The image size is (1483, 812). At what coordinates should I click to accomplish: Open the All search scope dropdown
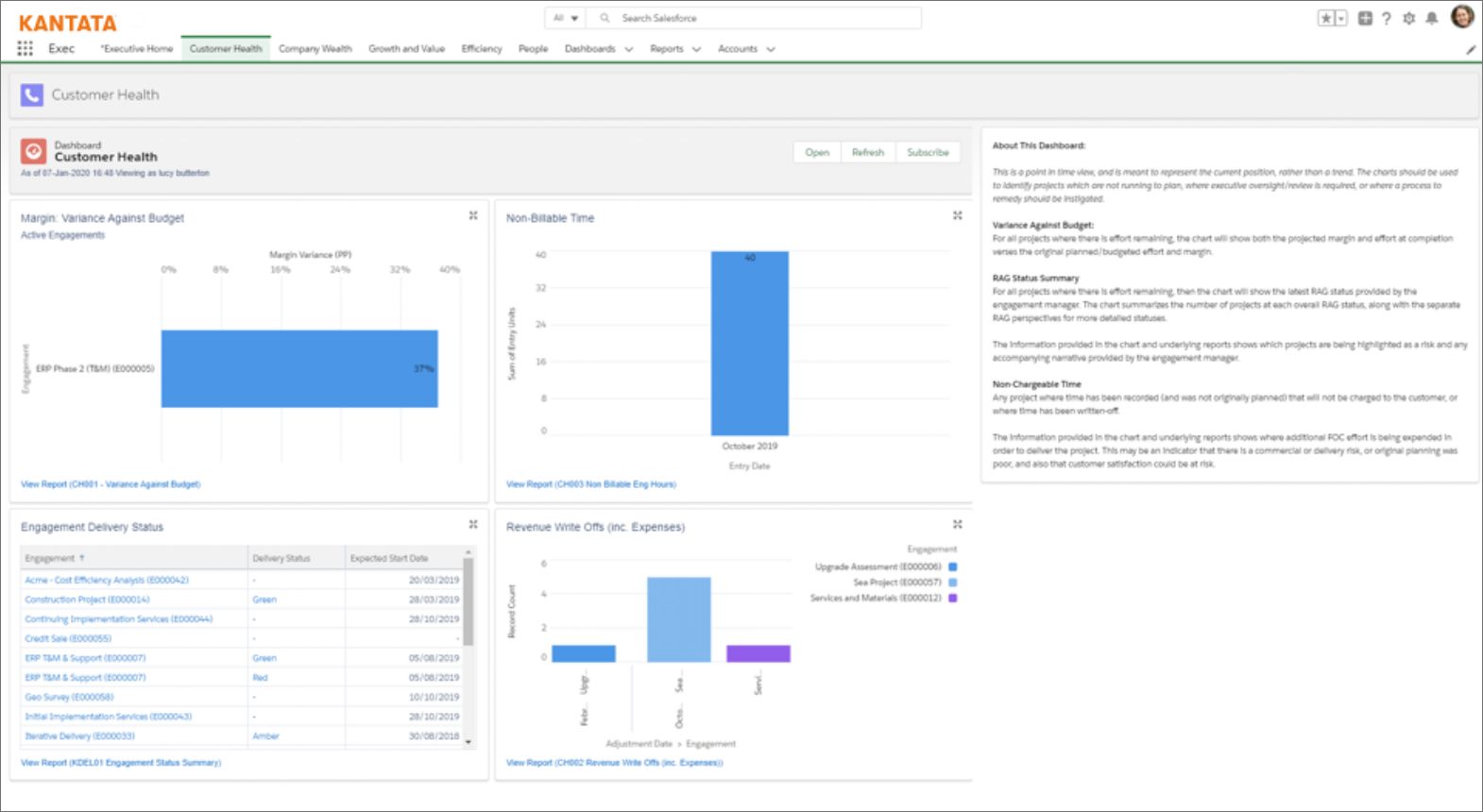point(565,18)
